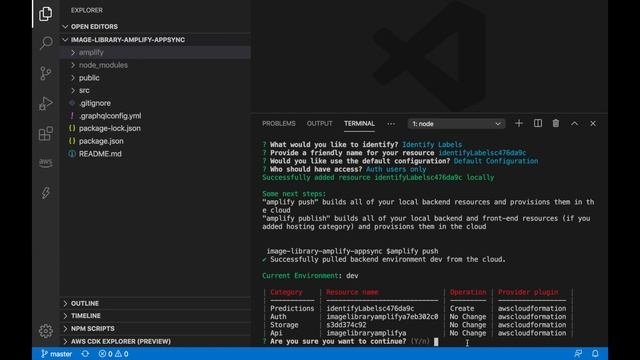Click the 'Category' table header in terminal
The image size is (640, 360).
[286, 292]
